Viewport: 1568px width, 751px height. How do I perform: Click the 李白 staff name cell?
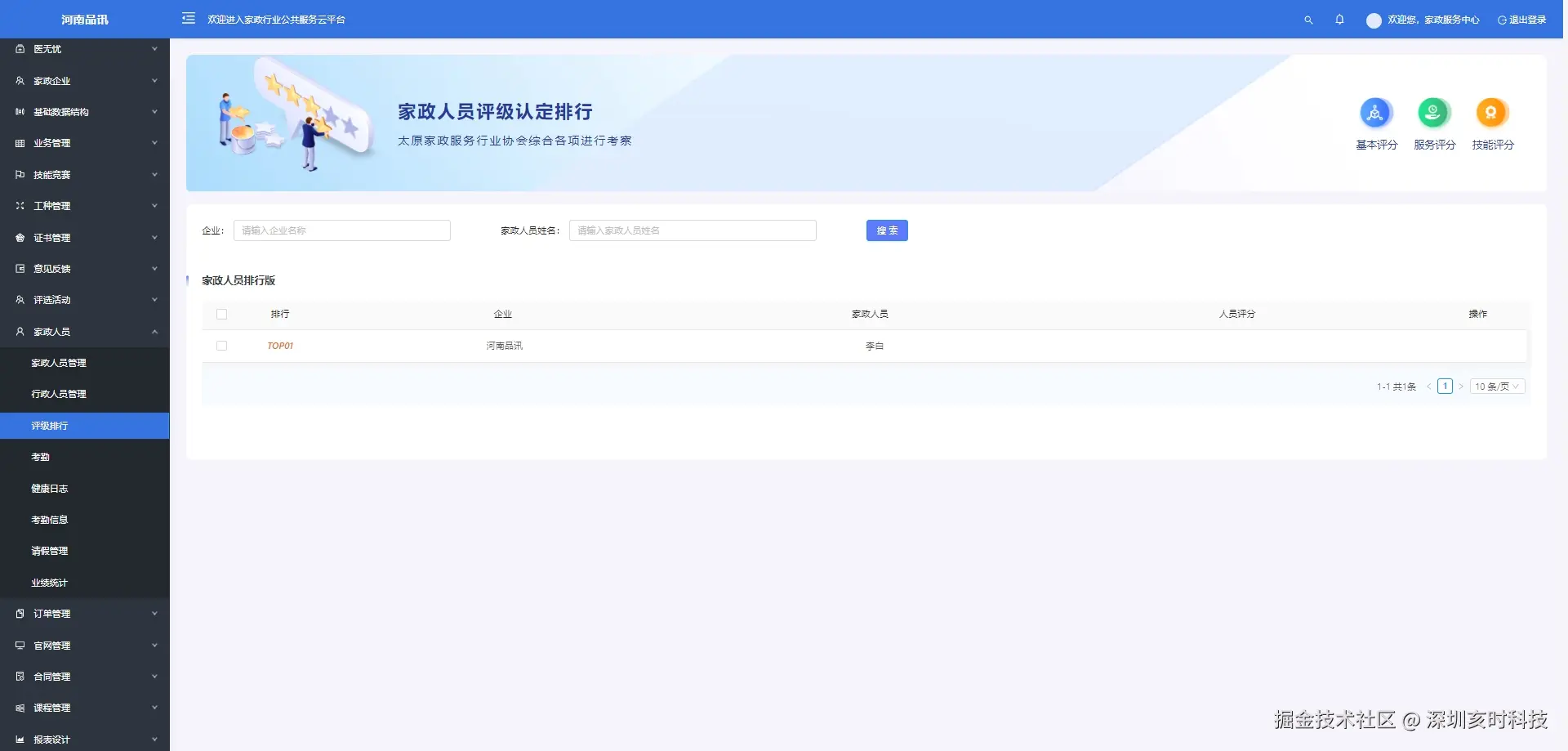point(875,346)
